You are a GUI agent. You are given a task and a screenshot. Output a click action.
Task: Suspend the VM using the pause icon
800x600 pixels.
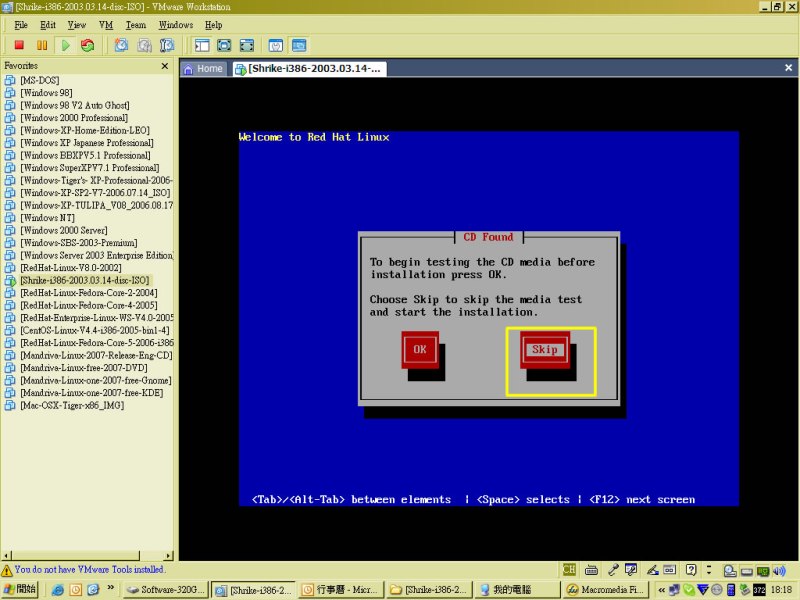[42, 45]
